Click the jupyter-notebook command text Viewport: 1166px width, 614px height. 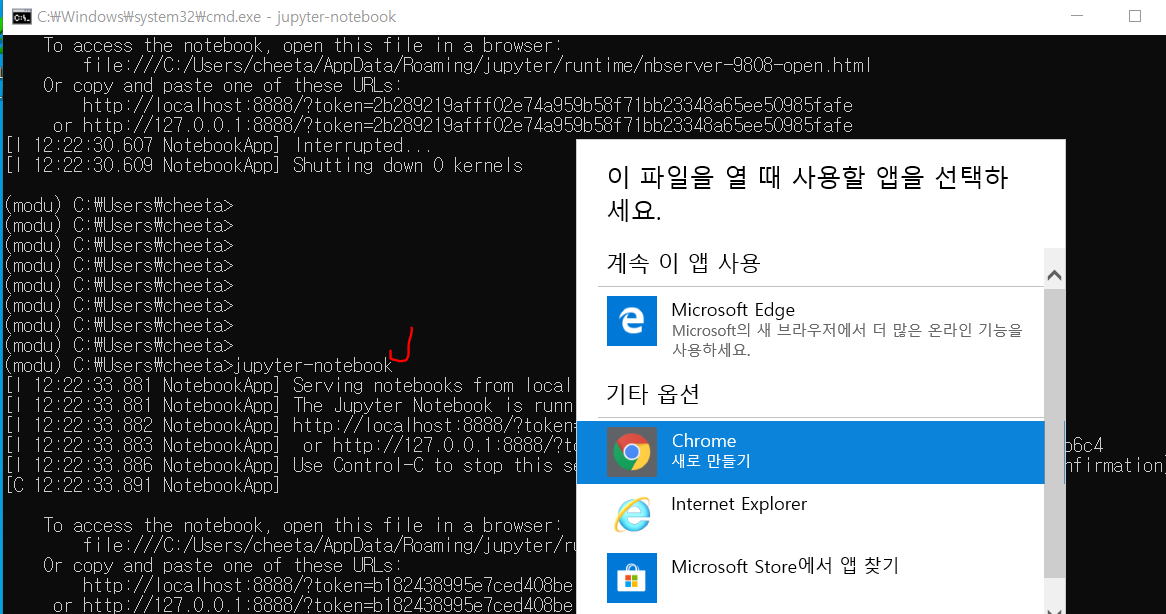coord(313,366)
